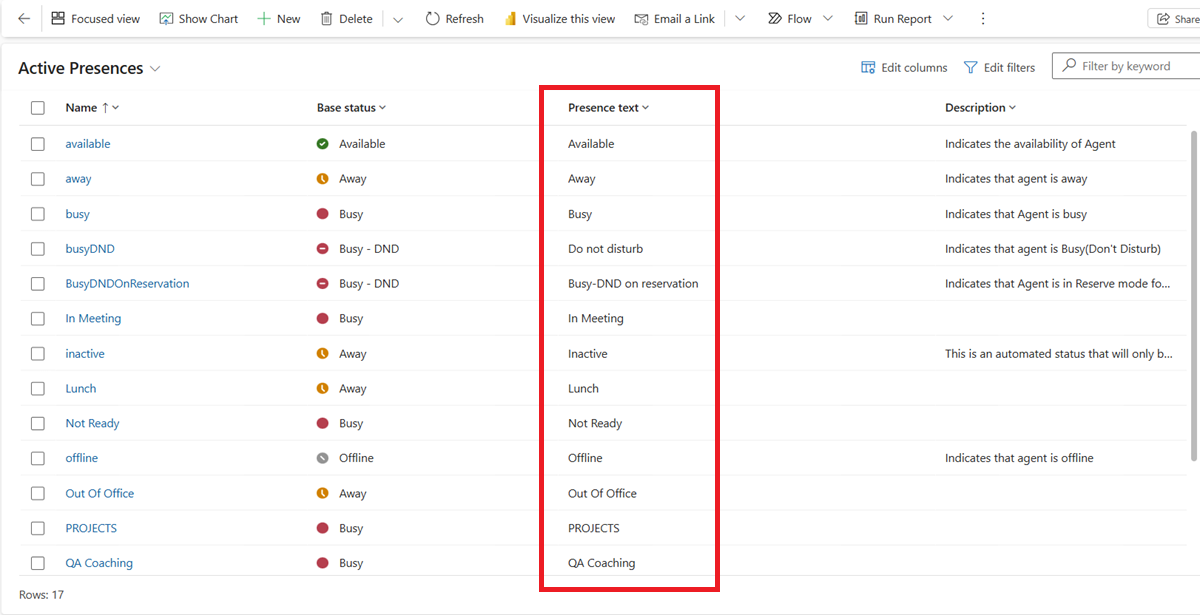Viewport: 1200px width, 615px height.
Task: Click Edit filters
Action: point(999,67)
